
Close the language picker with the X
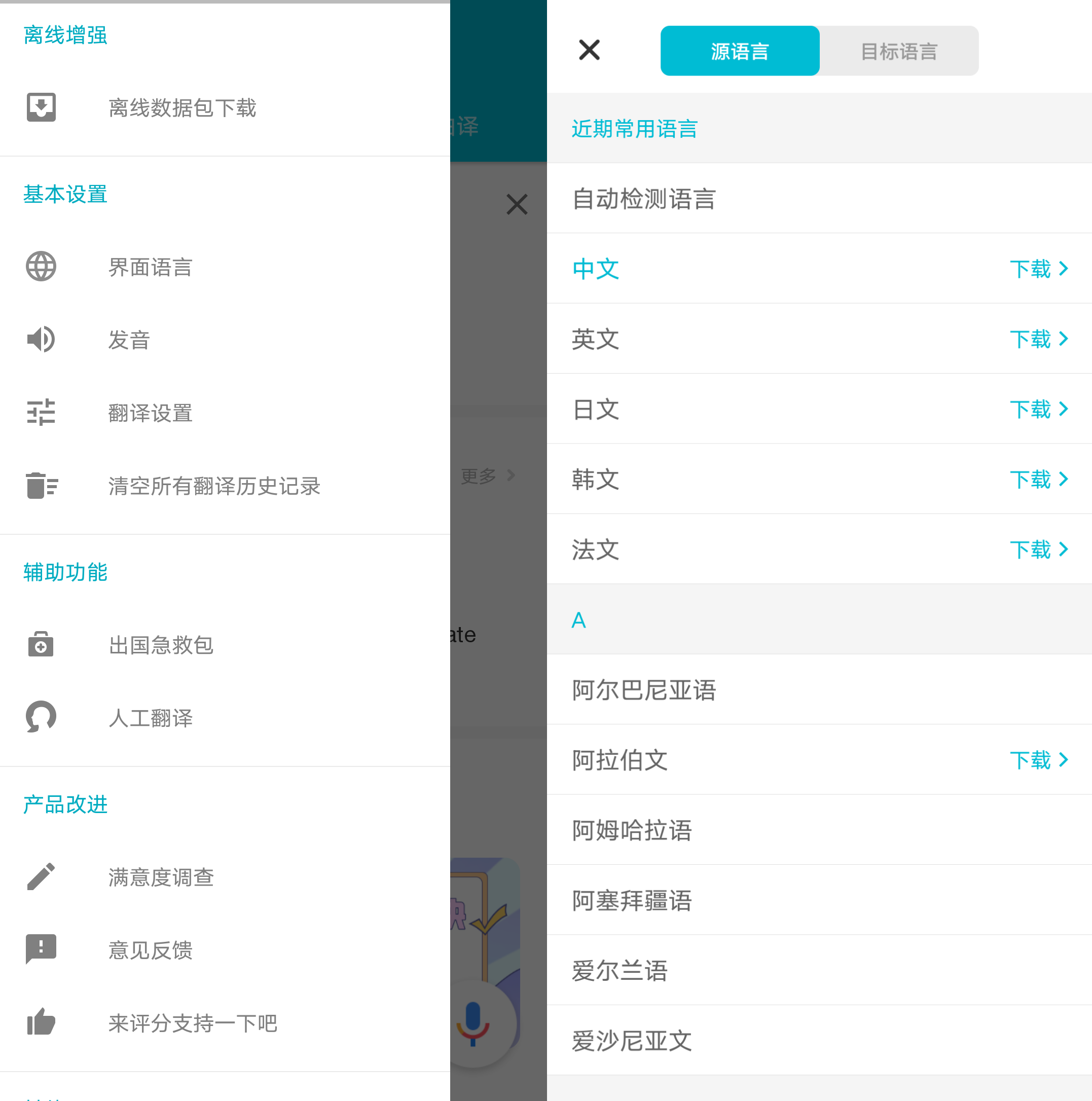click(x=589, y=50)
